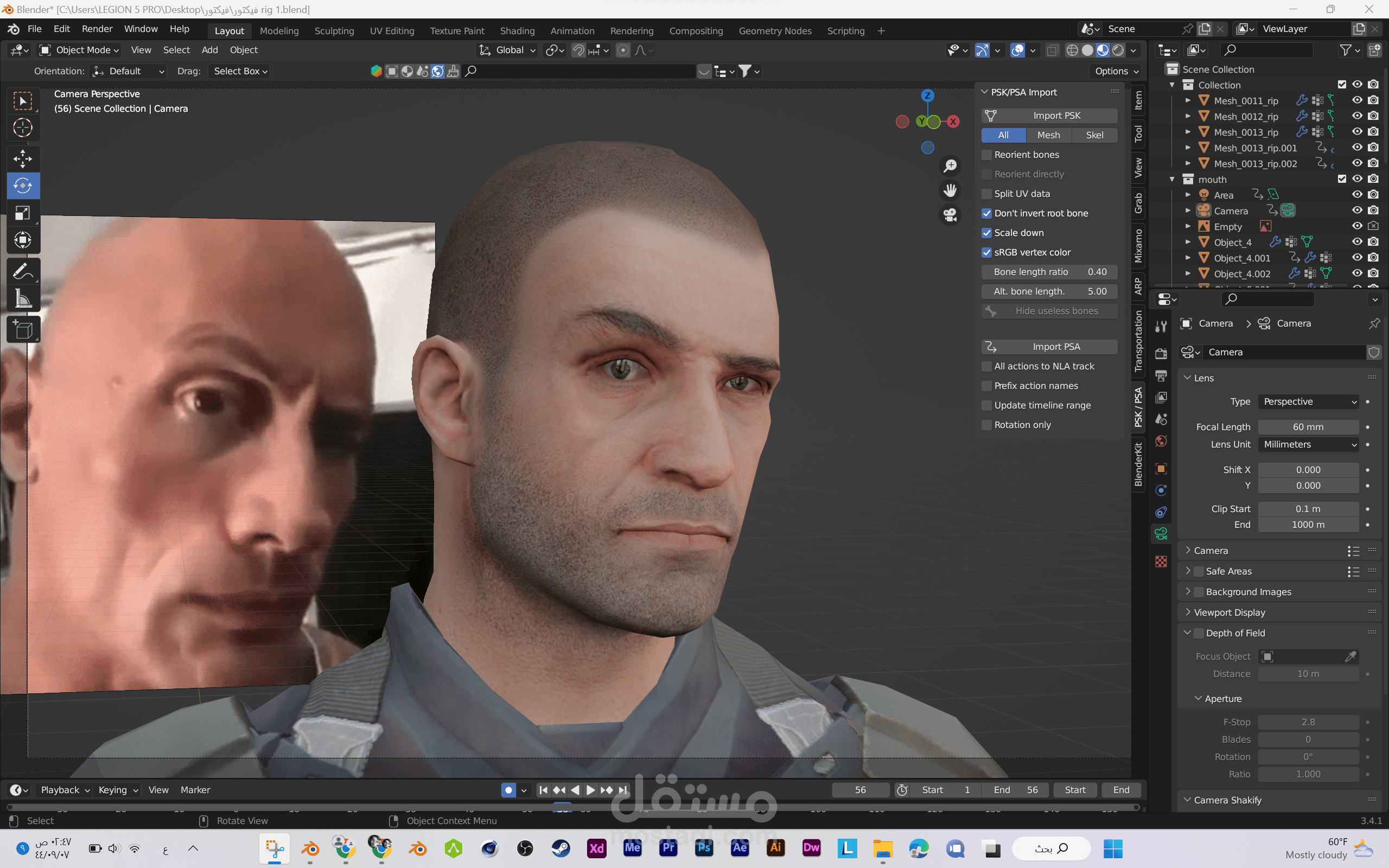Click the Import PSA button
Viewport: 1389px width, 868px height.
tap(1049, 347)
